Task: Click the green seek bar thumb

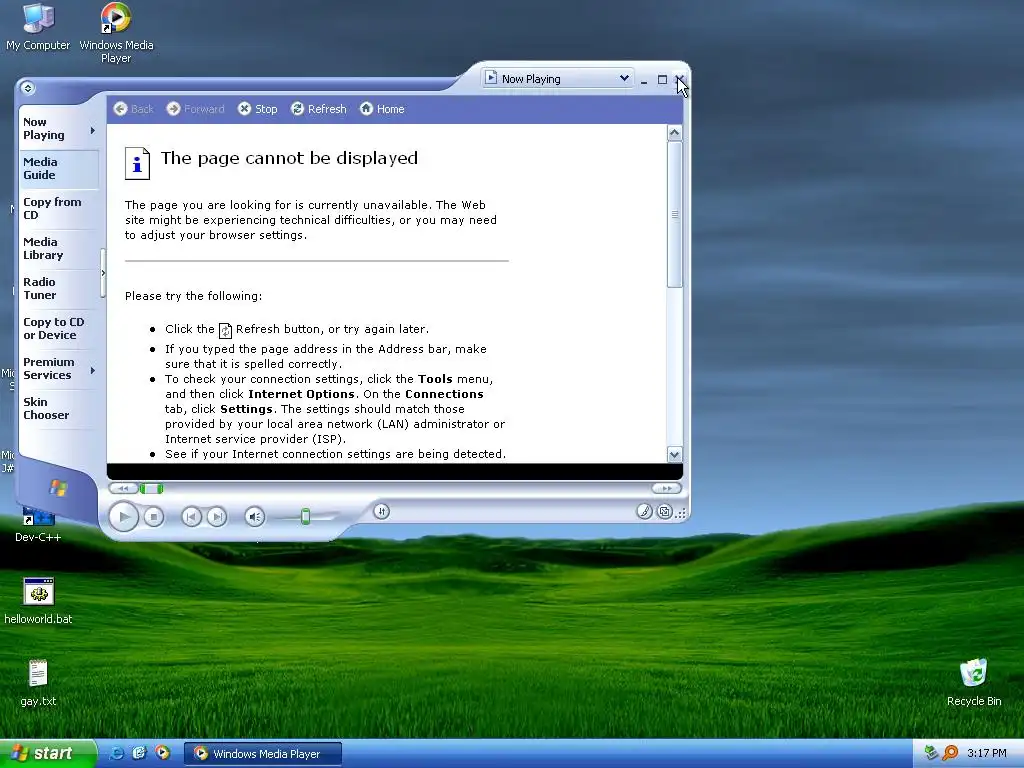Action: pos(152,488)
